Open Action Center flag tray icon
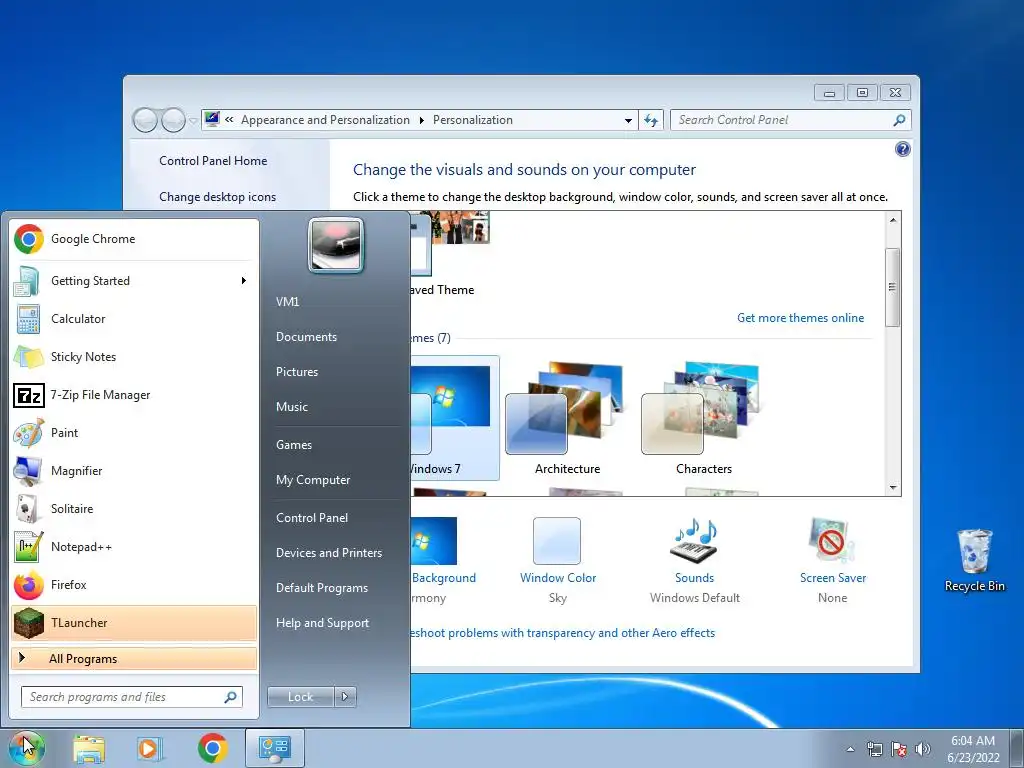 899,749
